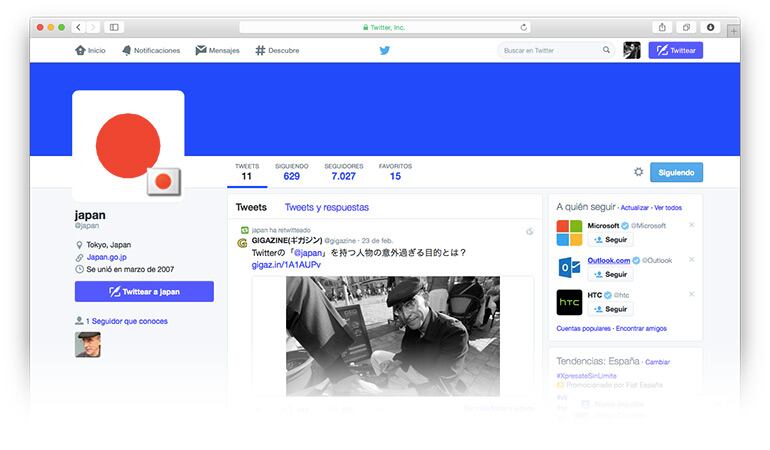The height and width of the screenshot is (450, 770).
Task: Click GIGAZINE avatar icon beside tweet
Action: pos(242,243)
